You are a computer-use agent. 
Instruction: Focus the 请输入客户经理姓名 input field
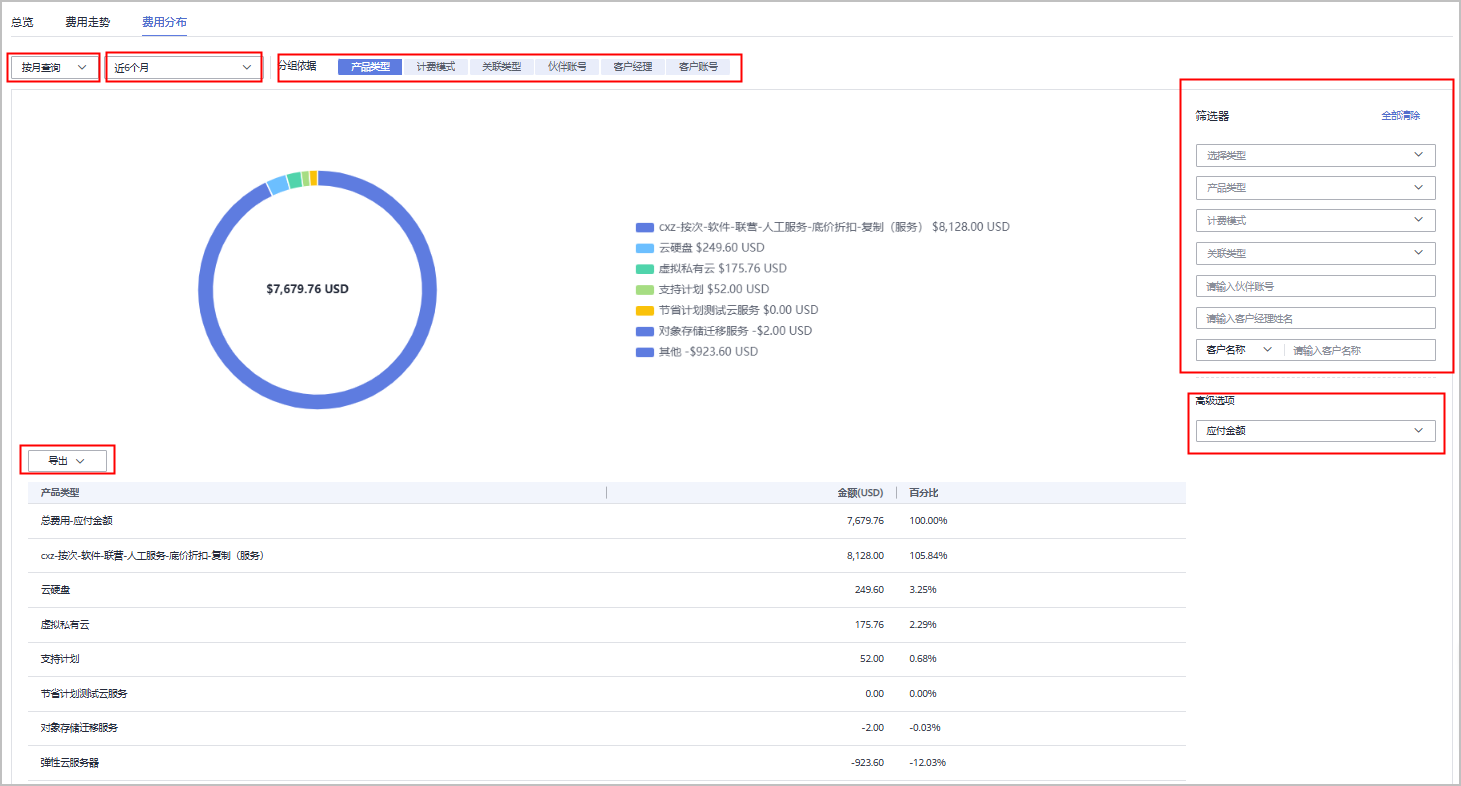pos(1315,318)
